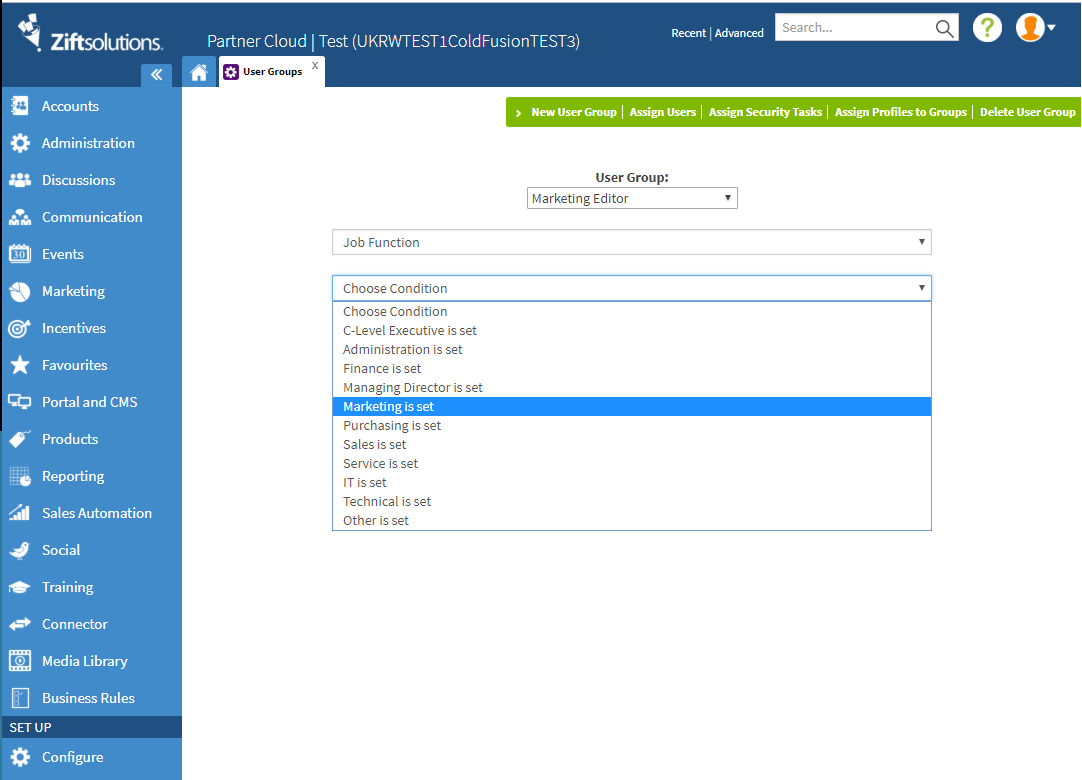This screenshot has width=1082, height=780.
Task: Click the Communication icon in sidebar
Action: 20,217
